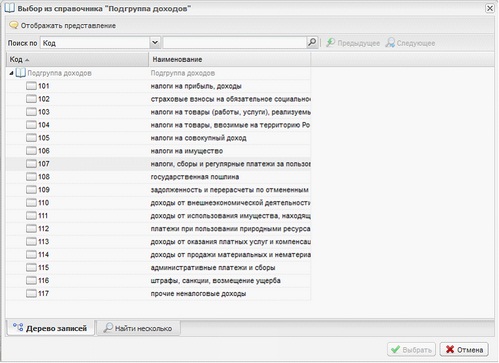The height and width of the screenshot is (363, 499).
Task: Click the 'Наименование' column header
Action: pos(230,59)
